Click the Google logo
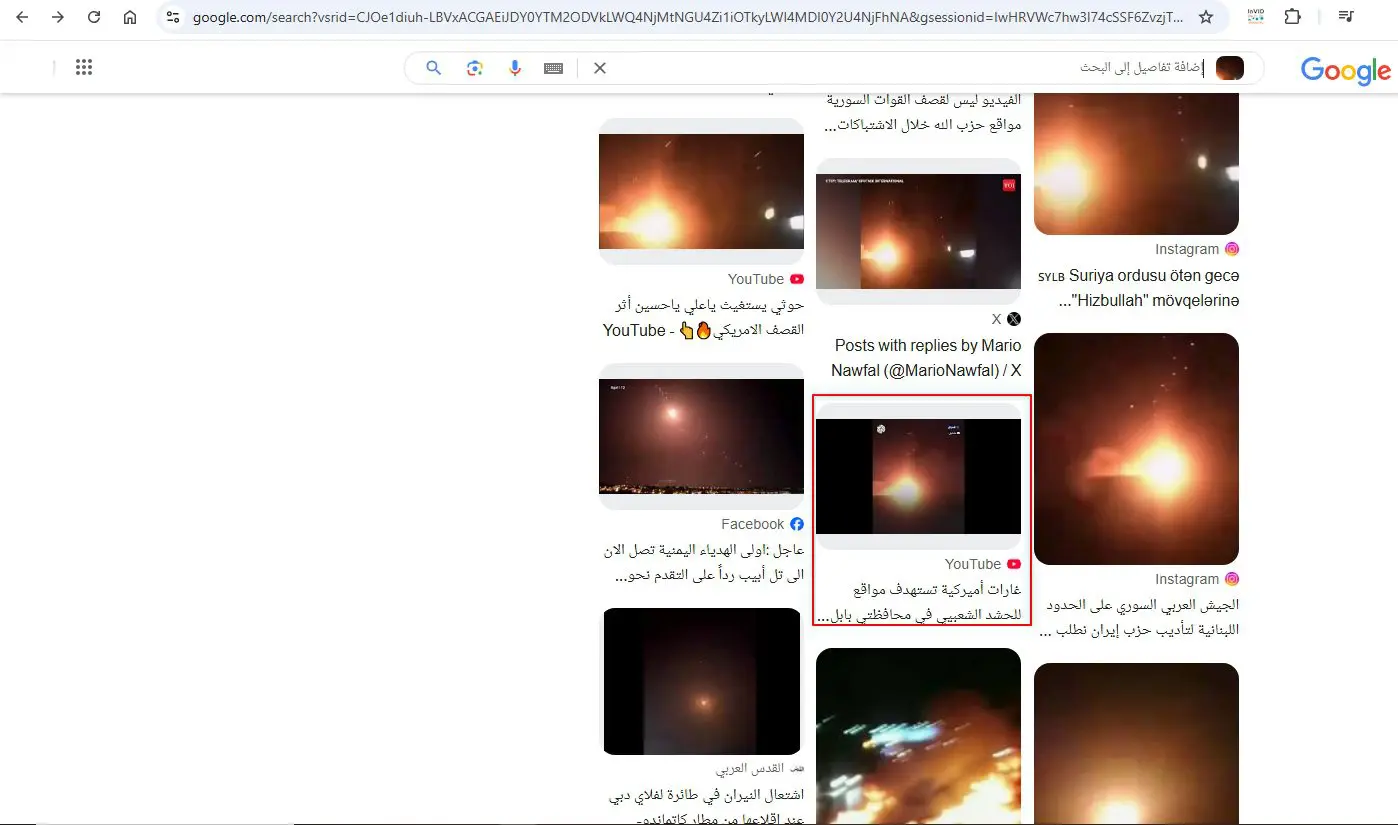The image size is (1398, 825). point(1345,70)
